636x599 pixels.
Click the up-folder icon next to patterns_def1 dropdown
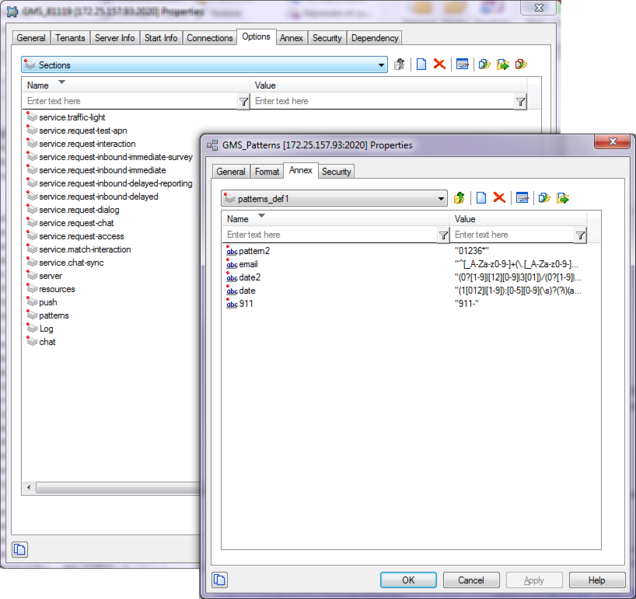(460, 198)
